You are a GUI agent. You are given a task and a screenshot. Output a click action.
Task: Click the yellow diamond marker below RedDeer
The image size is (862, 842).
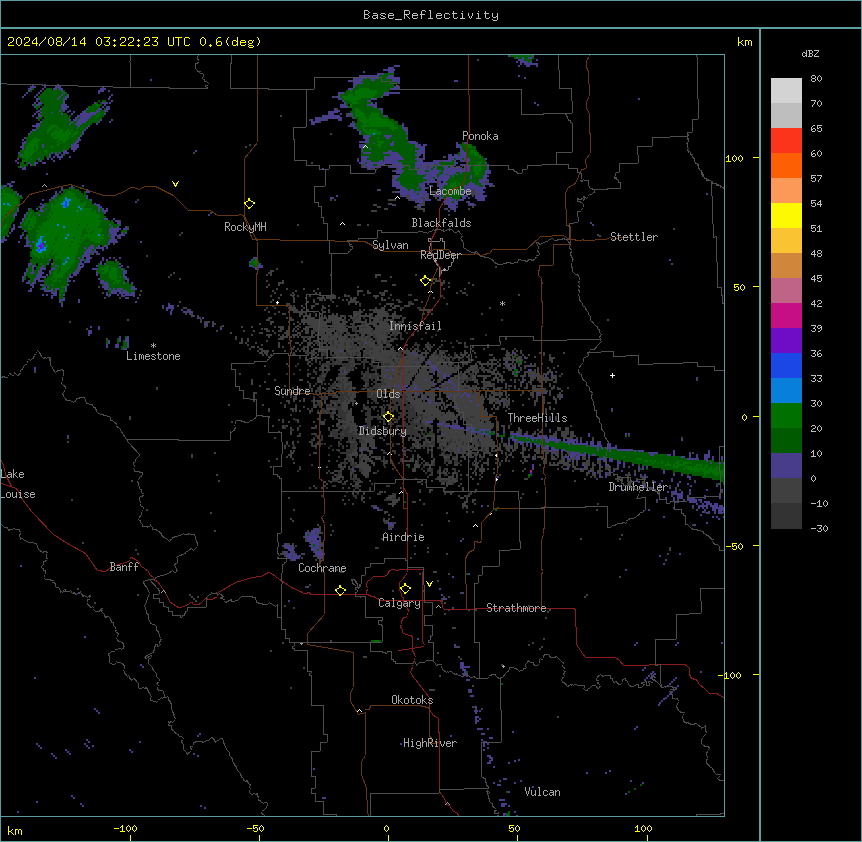point(426,281)
